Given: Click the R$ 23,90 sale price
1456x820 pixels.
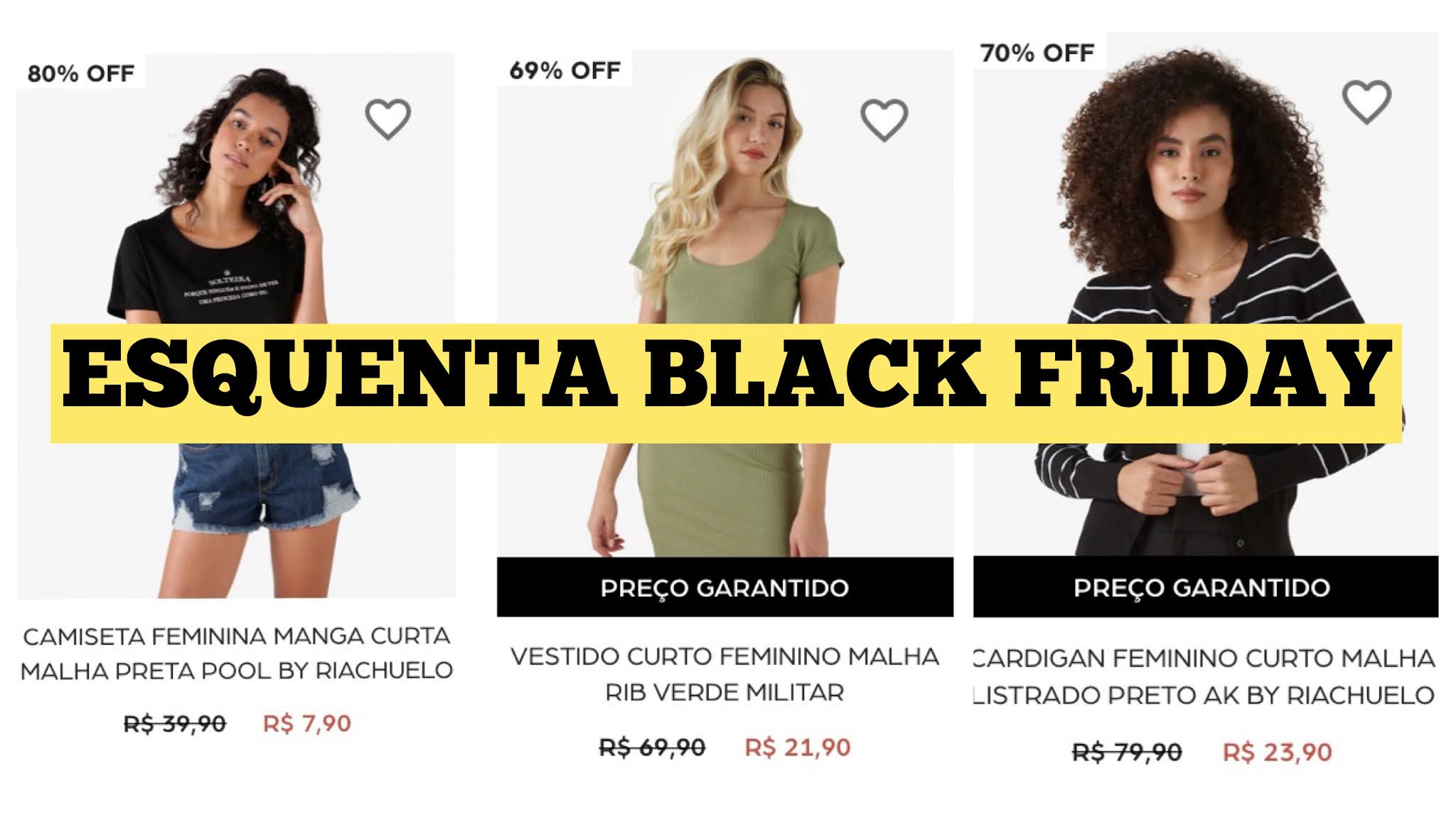Looking at the screenshot, I should pyautogui.click(x=1278, y=752).
